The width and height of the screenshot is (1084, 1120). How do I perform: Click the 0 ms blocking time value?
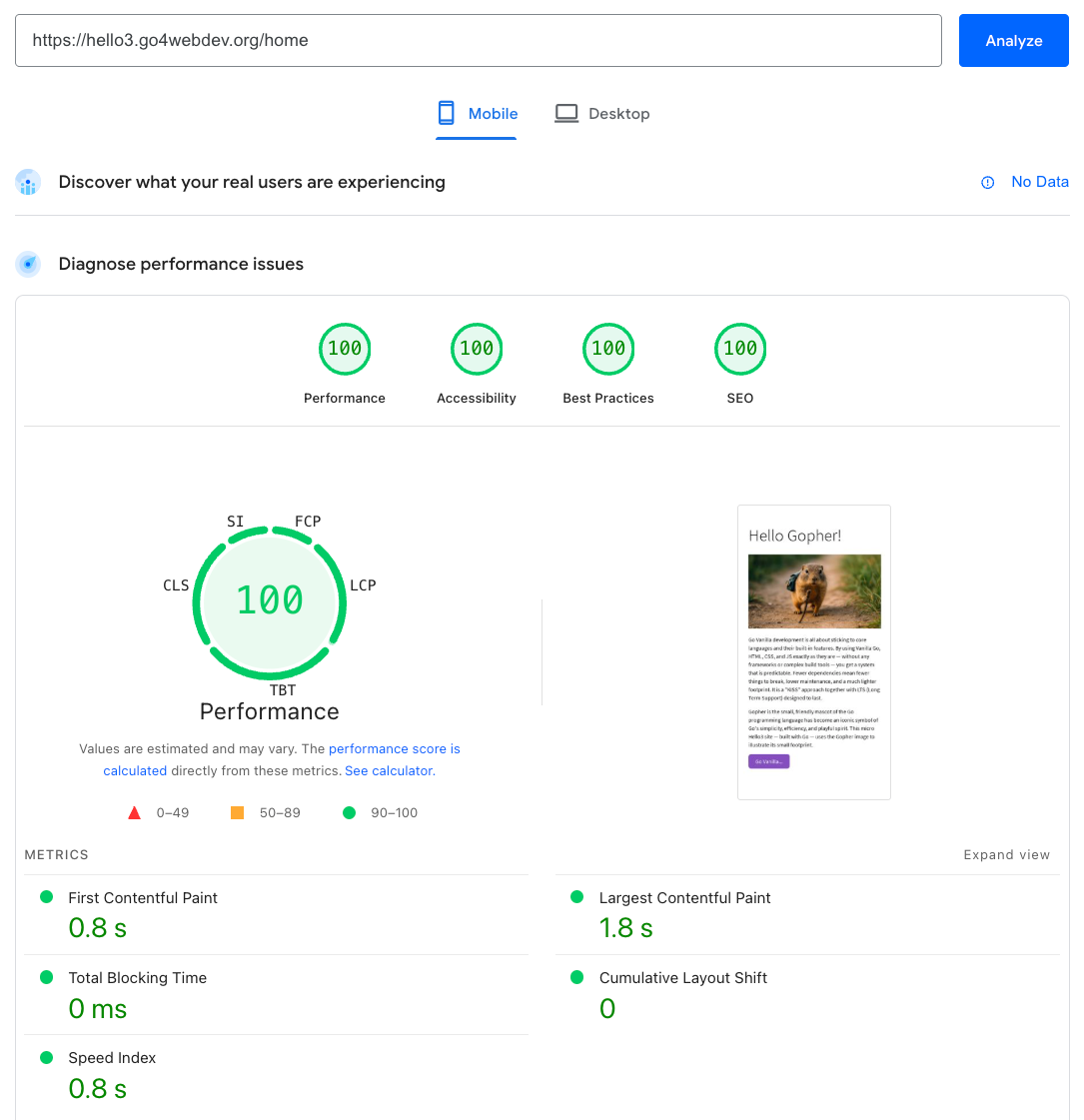click(98, 1008)
